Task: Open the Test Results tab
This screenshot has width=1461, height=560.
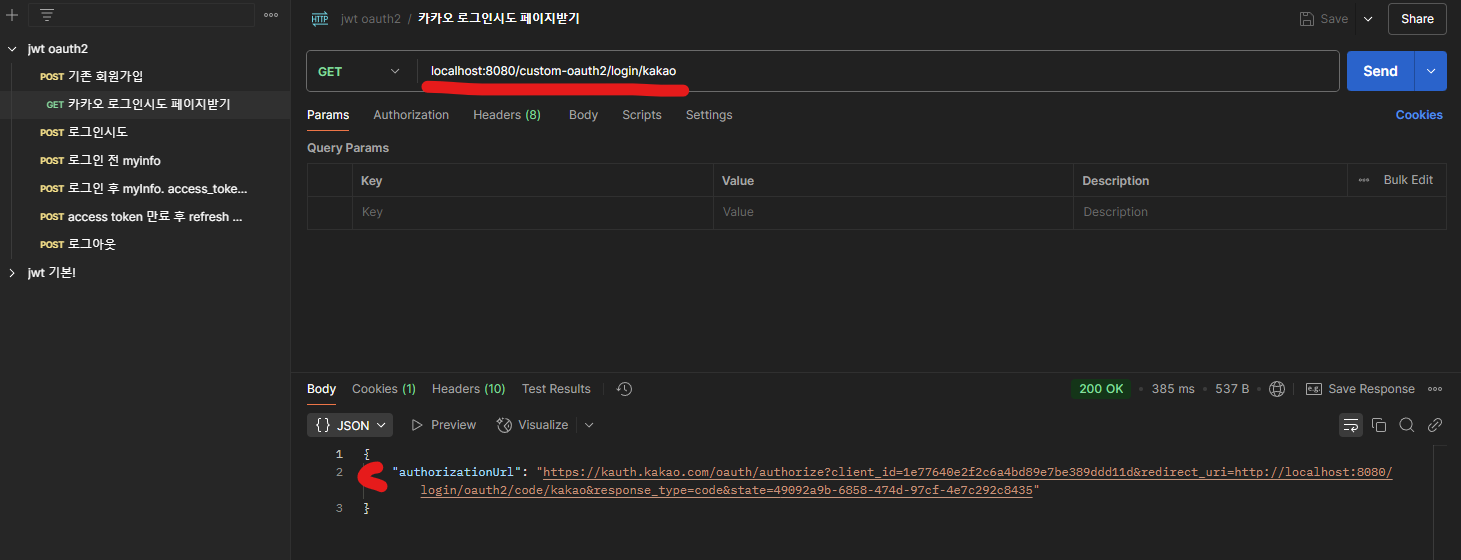Action: [556, 389]
